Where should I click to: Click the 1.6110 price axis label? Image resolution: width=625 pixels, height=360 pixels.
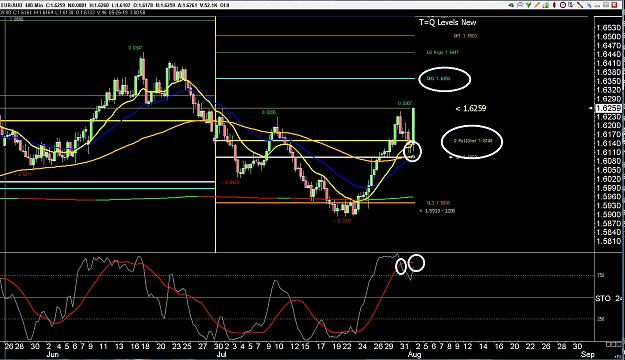pyautogui.click(x=609, y=152)
